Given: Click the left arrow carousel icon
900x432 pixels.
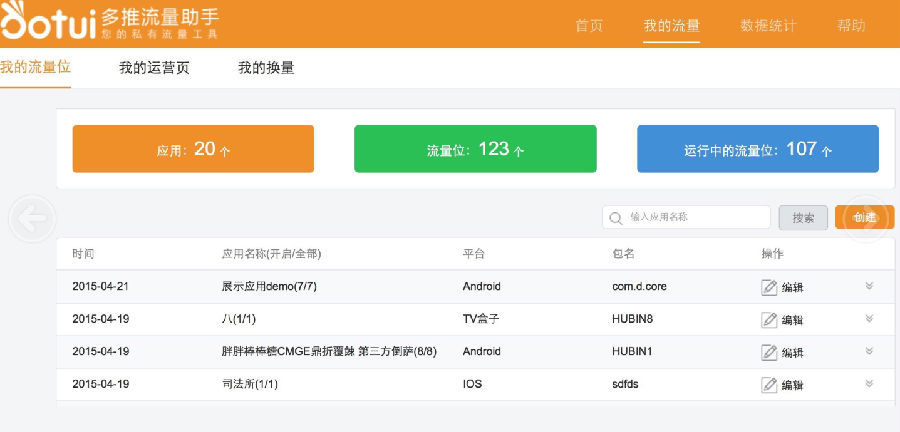Looking at the screenshot, I should point(32,218).
